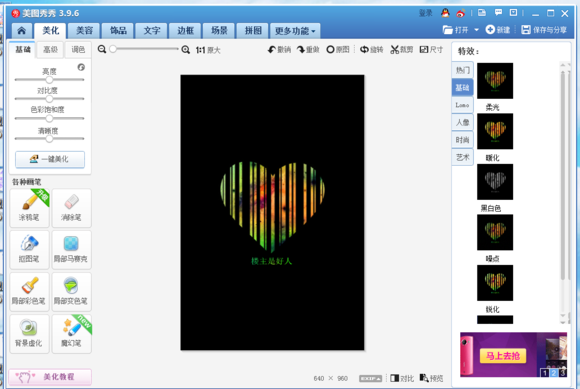Screen dimensions: 580x389
Task: Select the 背景虚化 blur tool
Action: (x=29, y=334)
